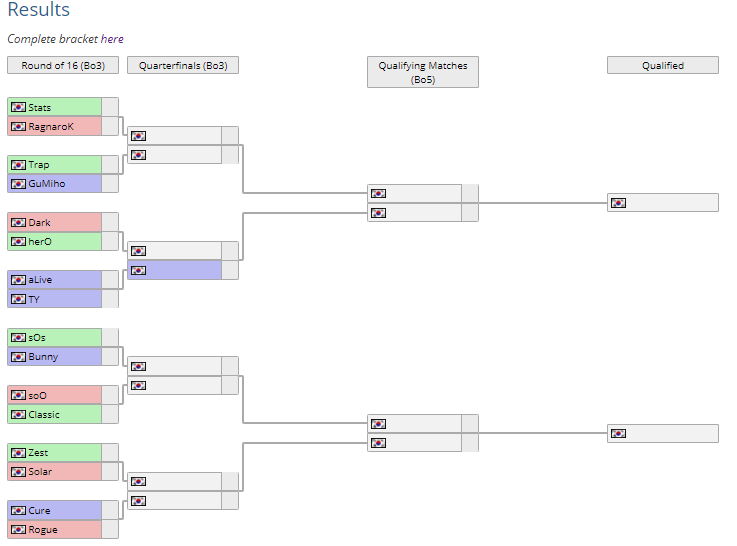Click the Korean flag next to Stats
The height and width of the screenshot is (546, 737).
[18, 107]
